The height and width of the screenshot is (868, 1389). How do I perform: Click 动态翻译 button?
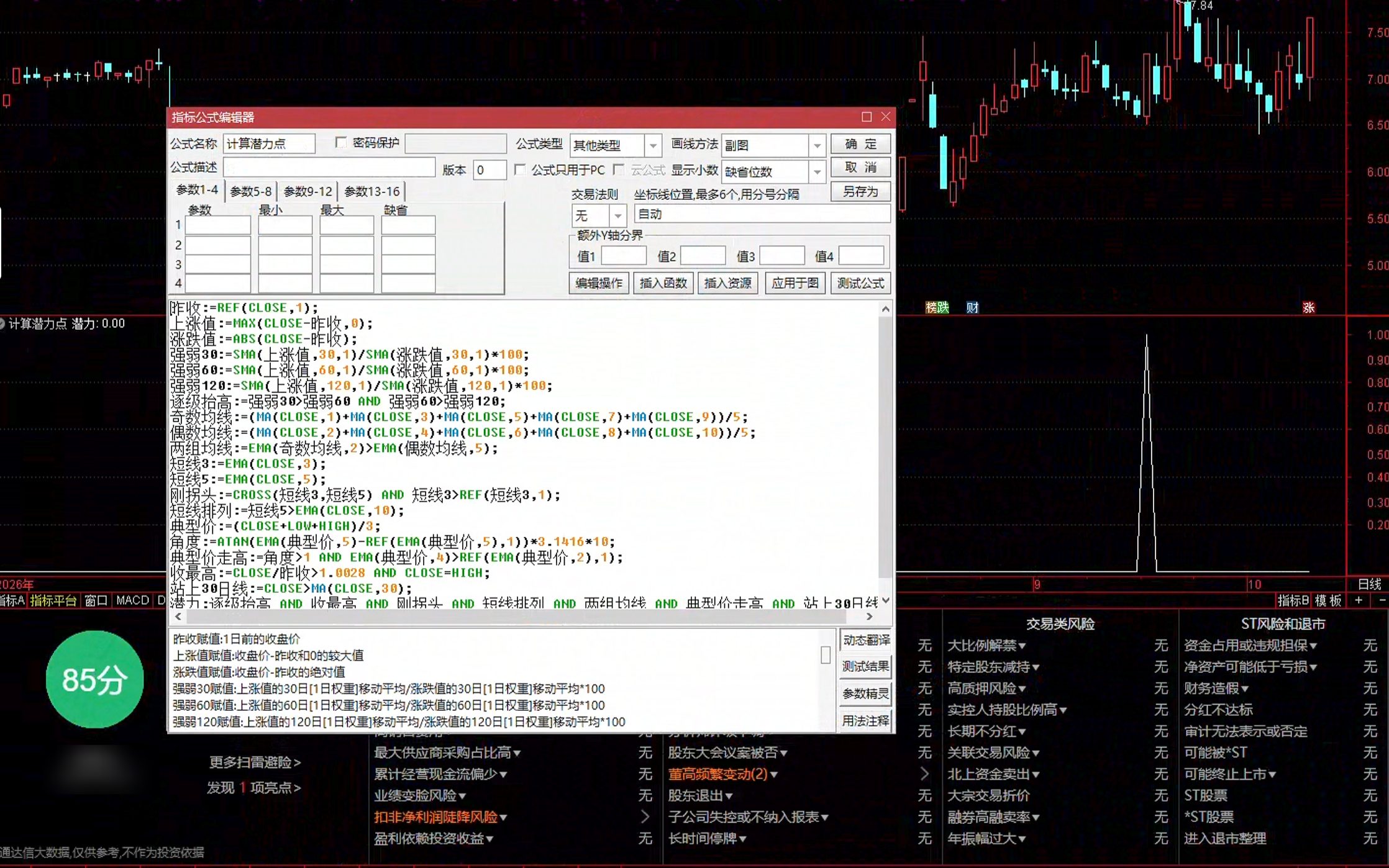tap(866, 640)
